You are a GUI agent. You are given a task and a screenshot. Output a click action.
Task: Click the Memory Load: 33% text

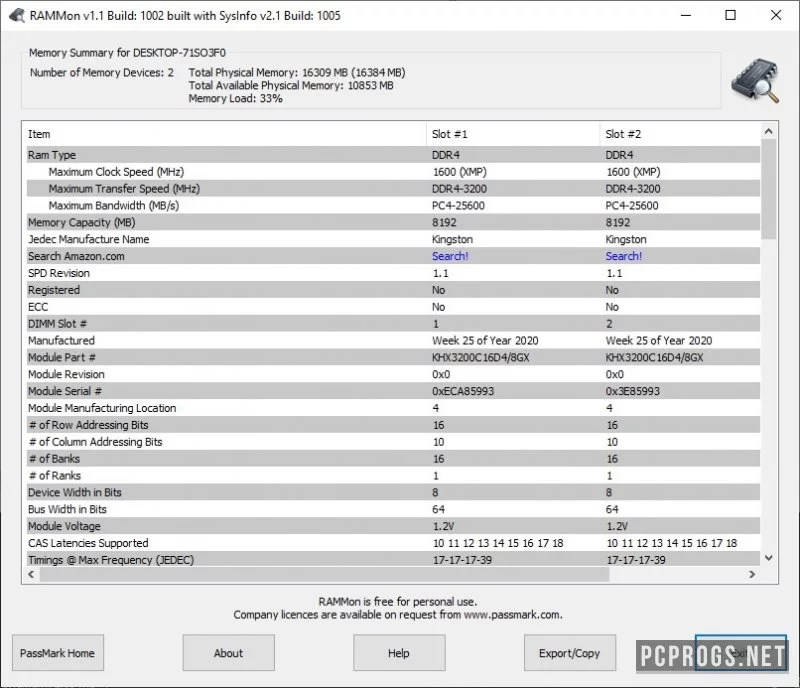235,99
